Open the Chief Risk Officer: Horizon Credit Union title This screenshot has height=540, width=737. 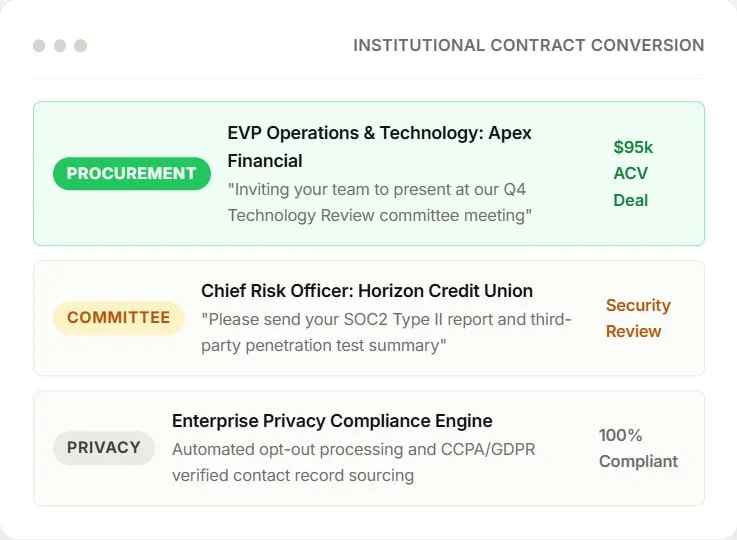[x=367, y=291]
